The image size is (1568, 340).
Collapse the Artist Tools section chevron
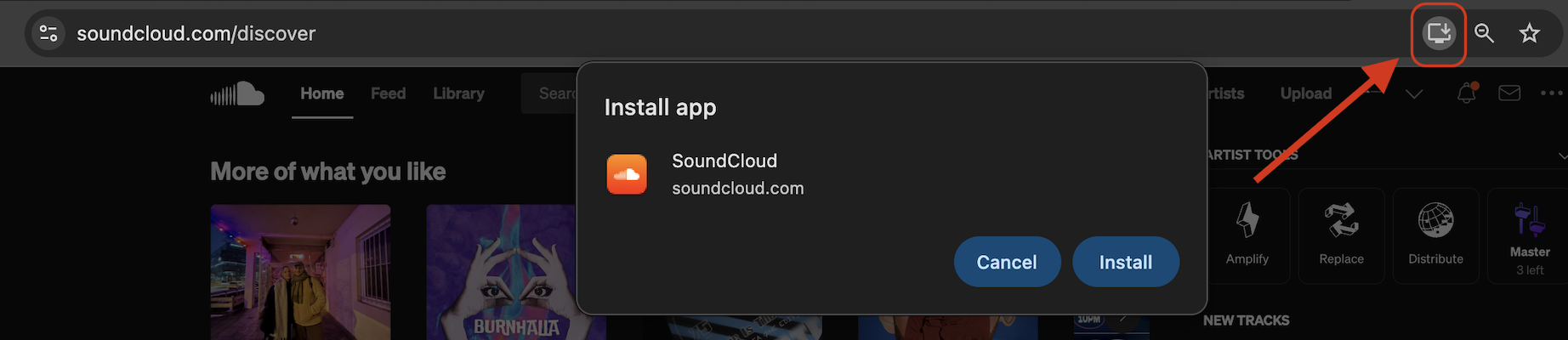pos(1562,156)
